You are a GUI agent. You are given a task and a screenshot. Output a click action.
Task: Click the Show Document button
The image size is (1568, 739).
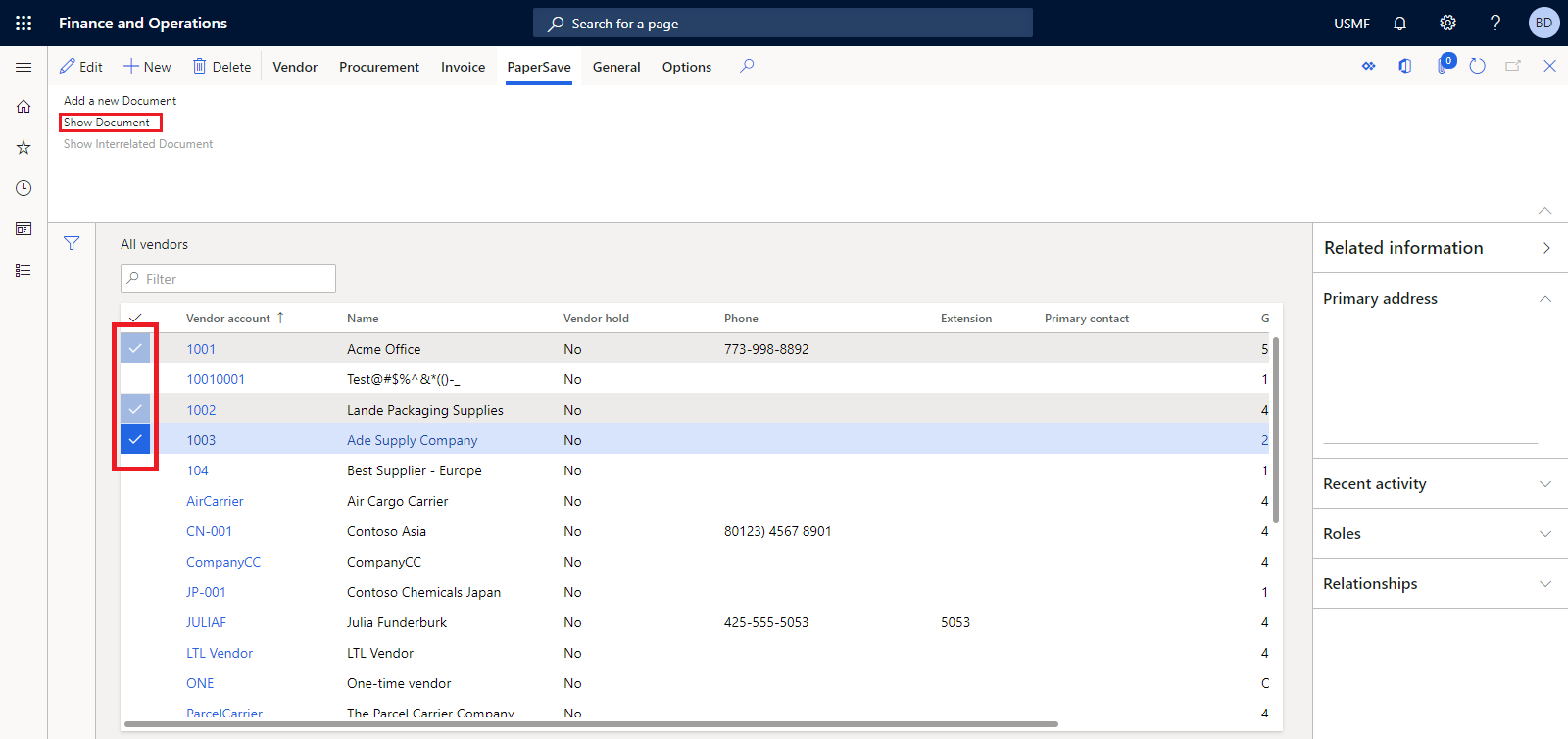click(107, 123)
